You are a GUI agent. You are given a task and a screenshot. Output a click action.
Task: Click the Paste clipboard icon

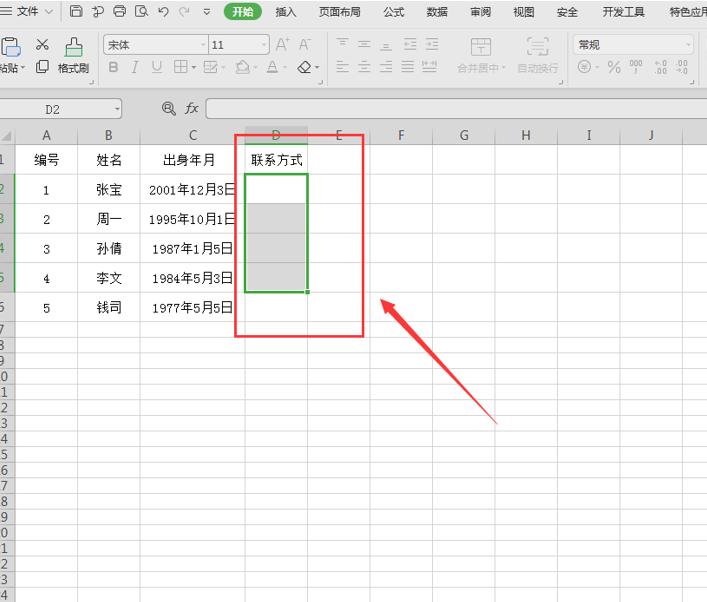point(11,47)
